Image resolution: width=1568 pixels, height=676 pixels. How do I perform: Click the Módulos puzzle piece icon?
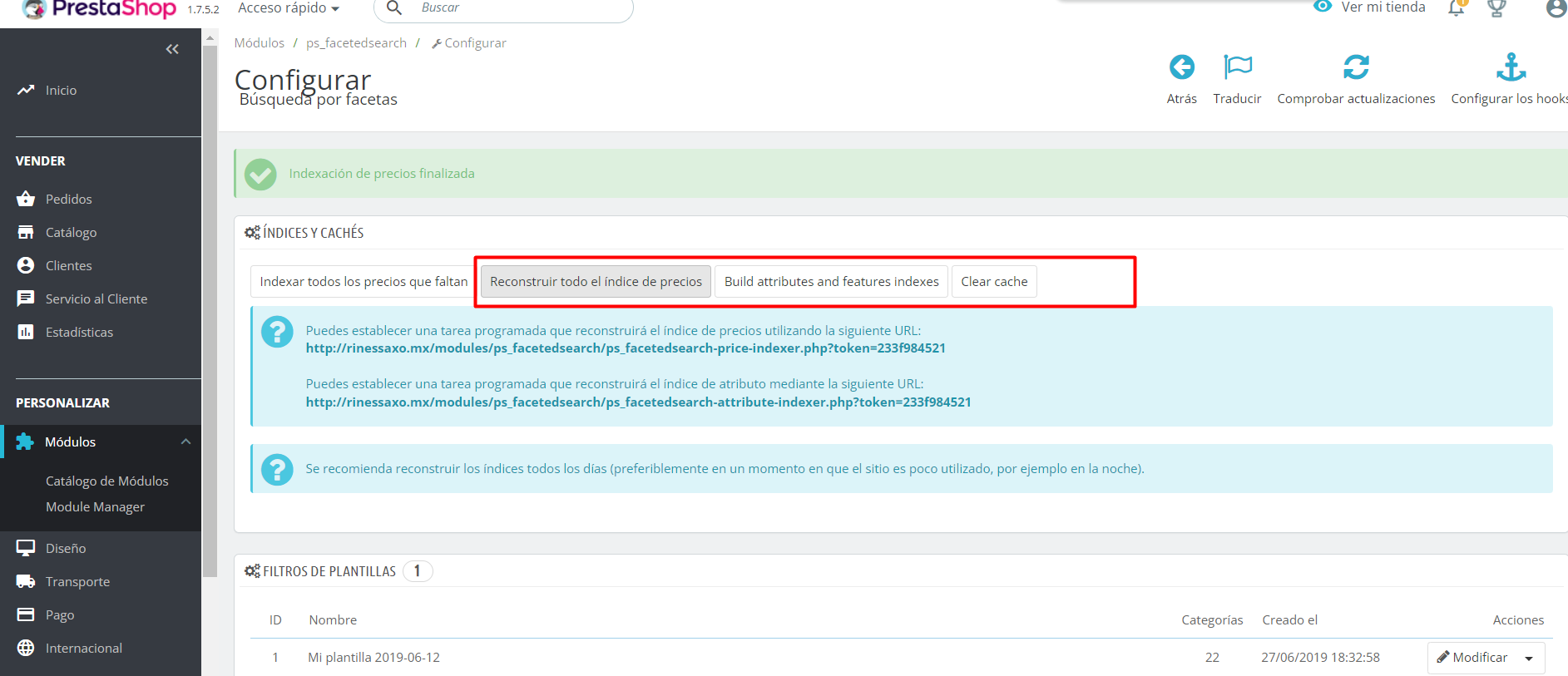click(25, 442)
